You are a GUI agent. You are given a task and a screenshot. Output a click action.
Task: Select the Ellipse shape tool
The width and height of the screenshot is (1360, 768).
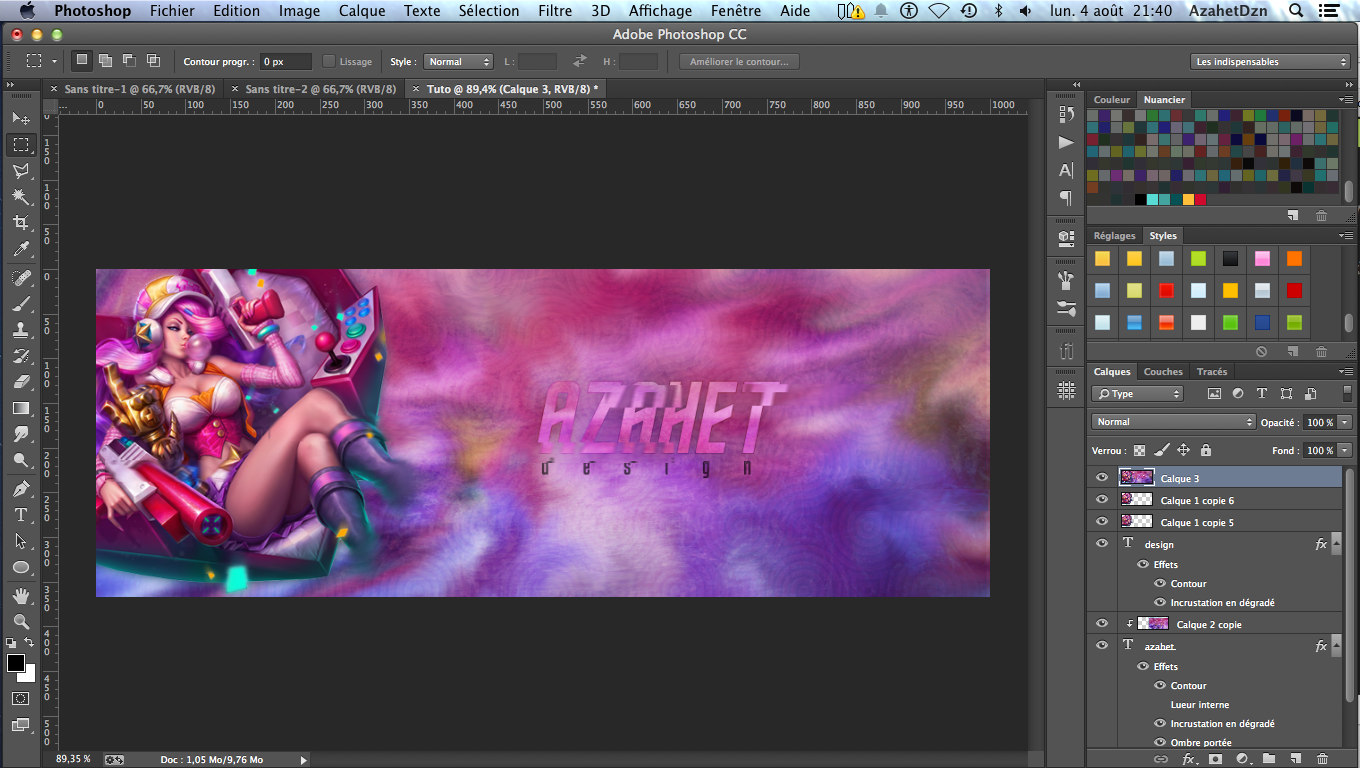(x=20, y=567)
